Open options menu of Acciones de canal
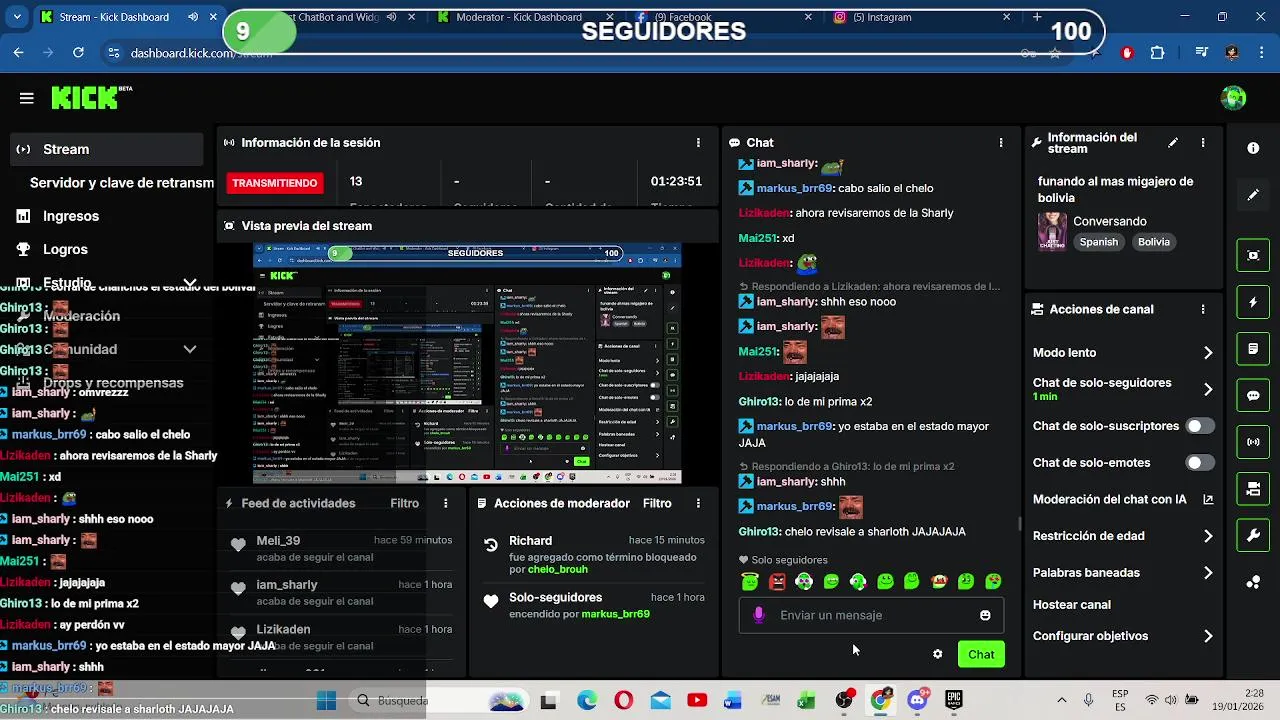The height and width of the screenshot is (720, 1280). [1203, 310]
